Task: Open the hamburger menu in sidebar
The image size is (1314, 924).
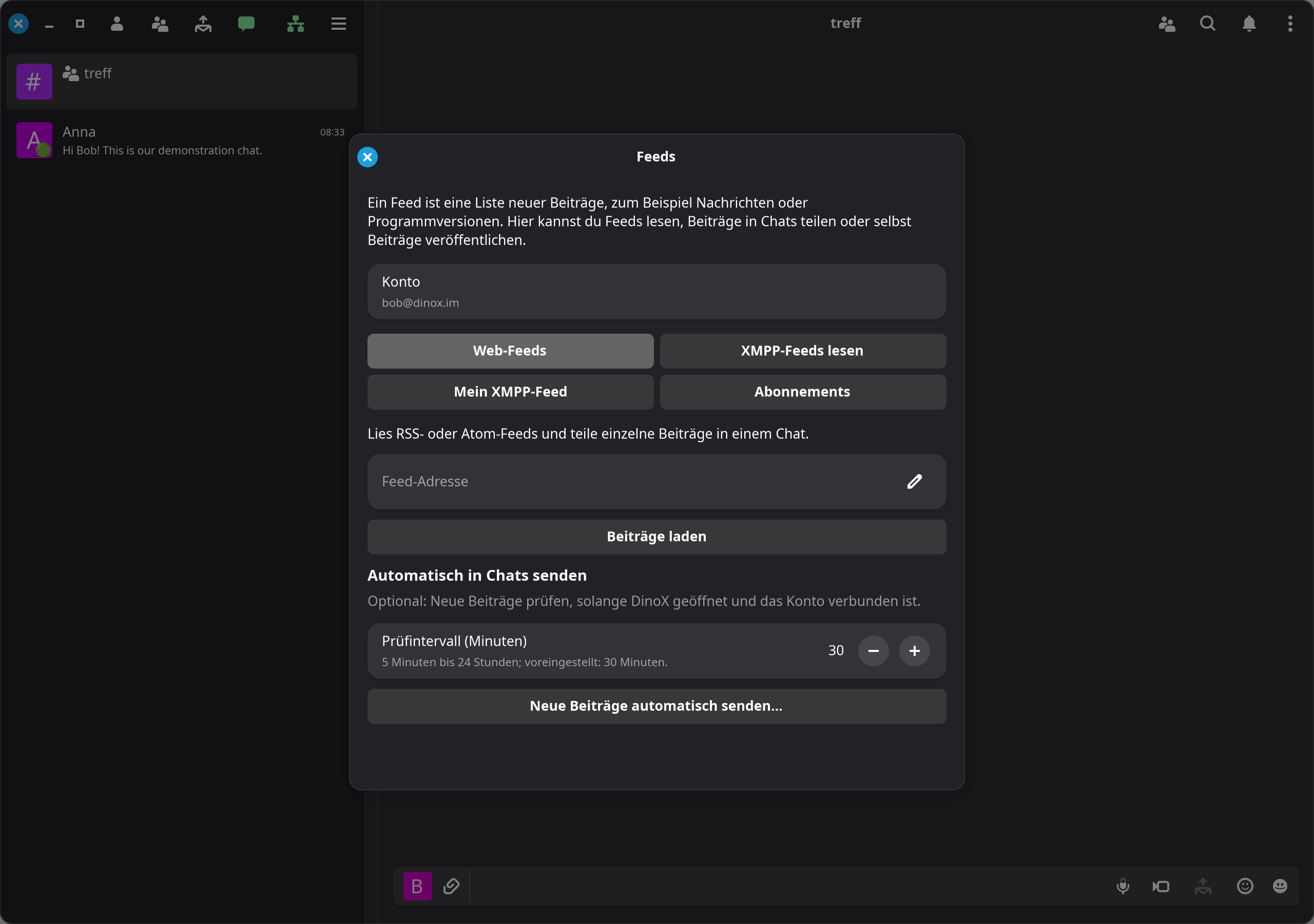Action: coord(339,24)
